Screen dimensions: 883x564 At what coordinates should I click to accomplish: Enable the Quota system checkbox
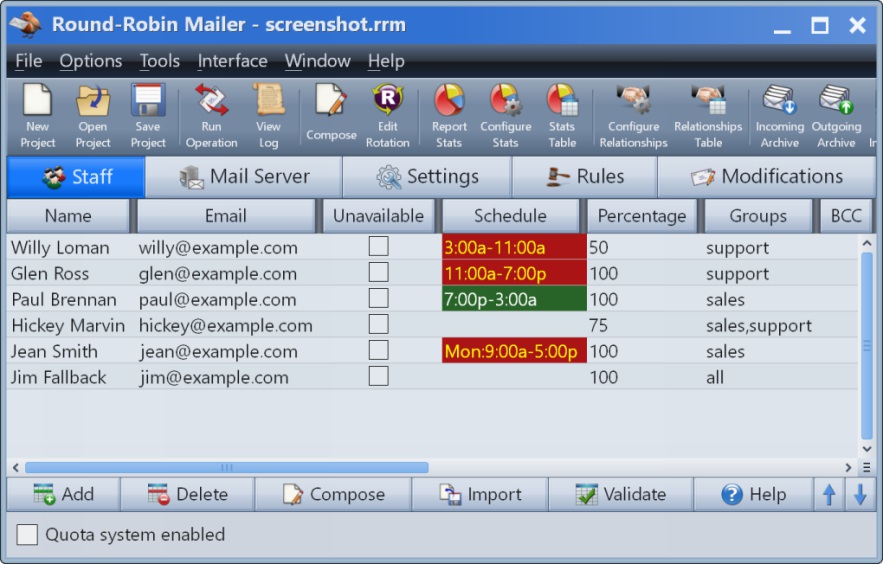[27, 534]
